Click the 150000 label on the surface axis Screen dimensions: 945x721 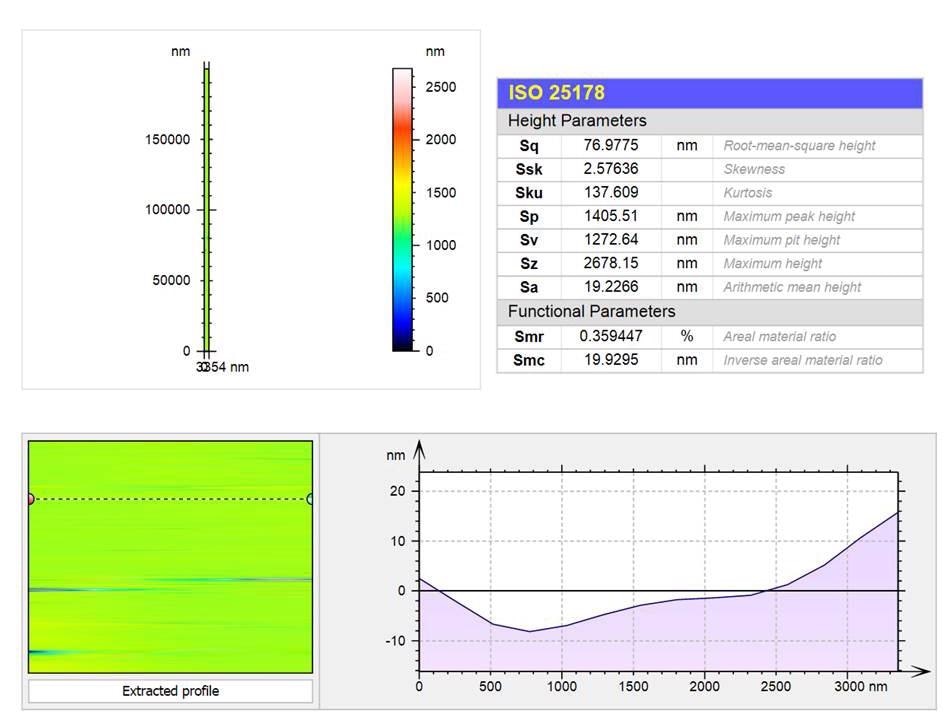(x=168, y=139)
